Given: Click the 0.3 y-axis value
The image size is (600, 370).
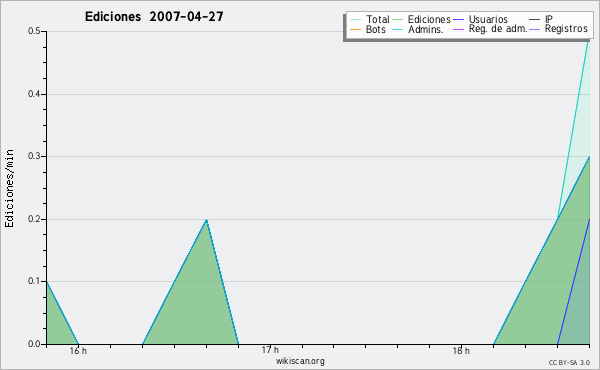Looking at the screenshot, I should (34, 156).
